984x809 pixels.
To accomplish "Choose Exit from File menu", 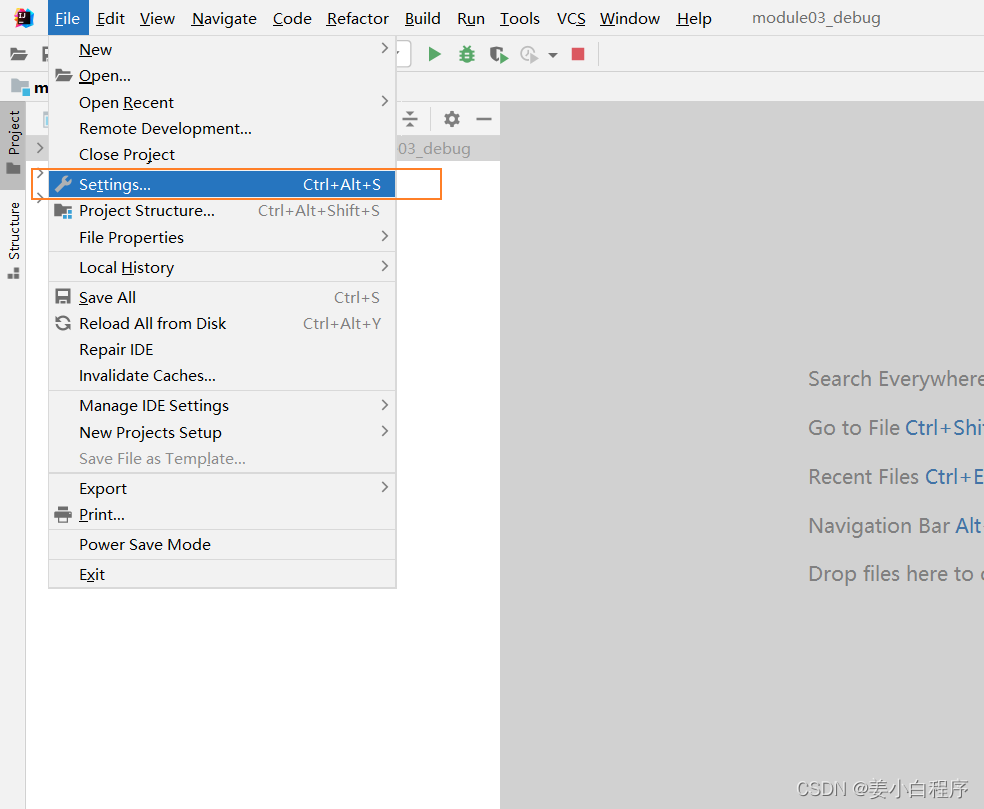I will 222,574.
